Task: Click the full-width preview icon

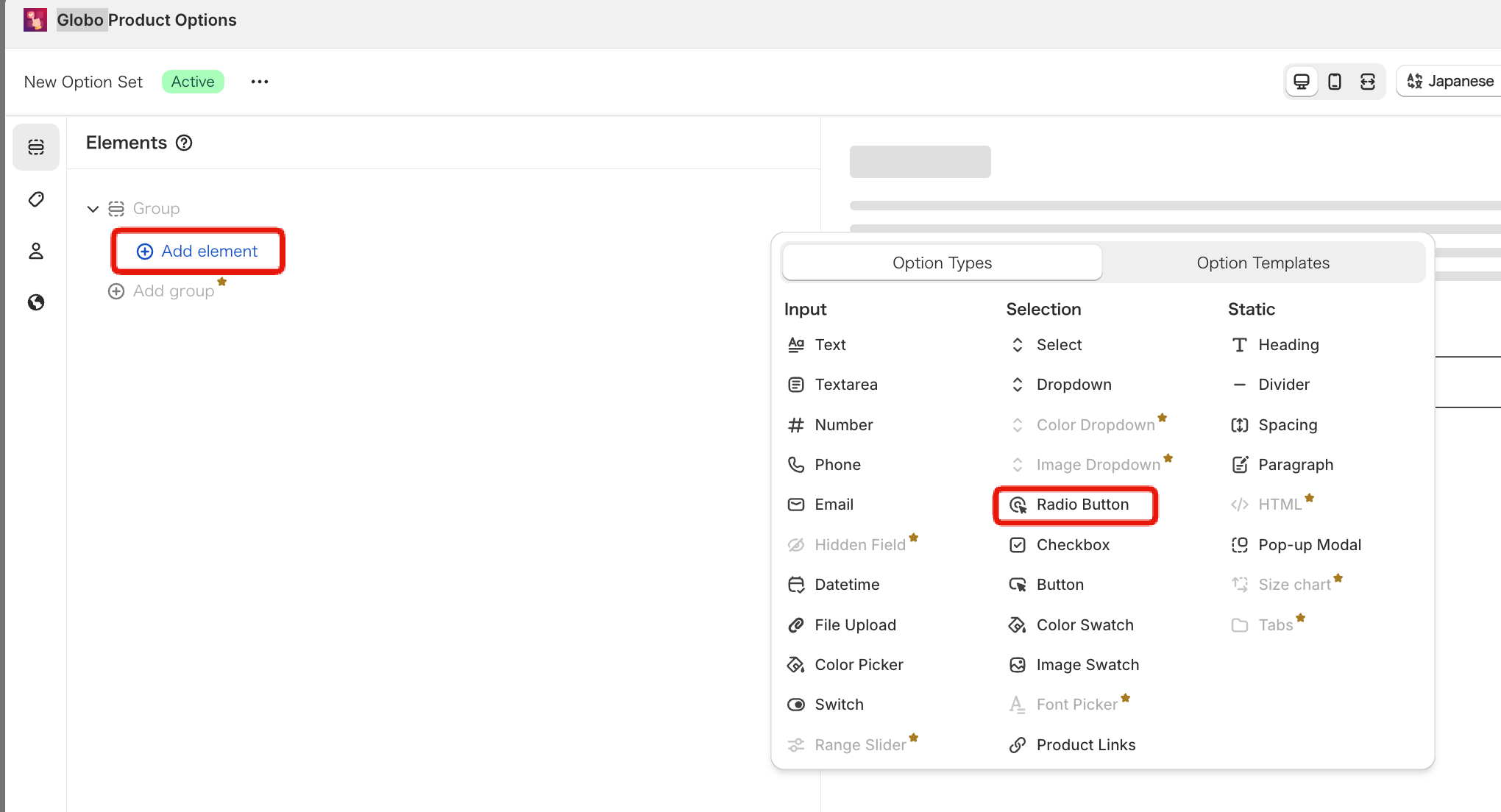Action: point(1367,81)
